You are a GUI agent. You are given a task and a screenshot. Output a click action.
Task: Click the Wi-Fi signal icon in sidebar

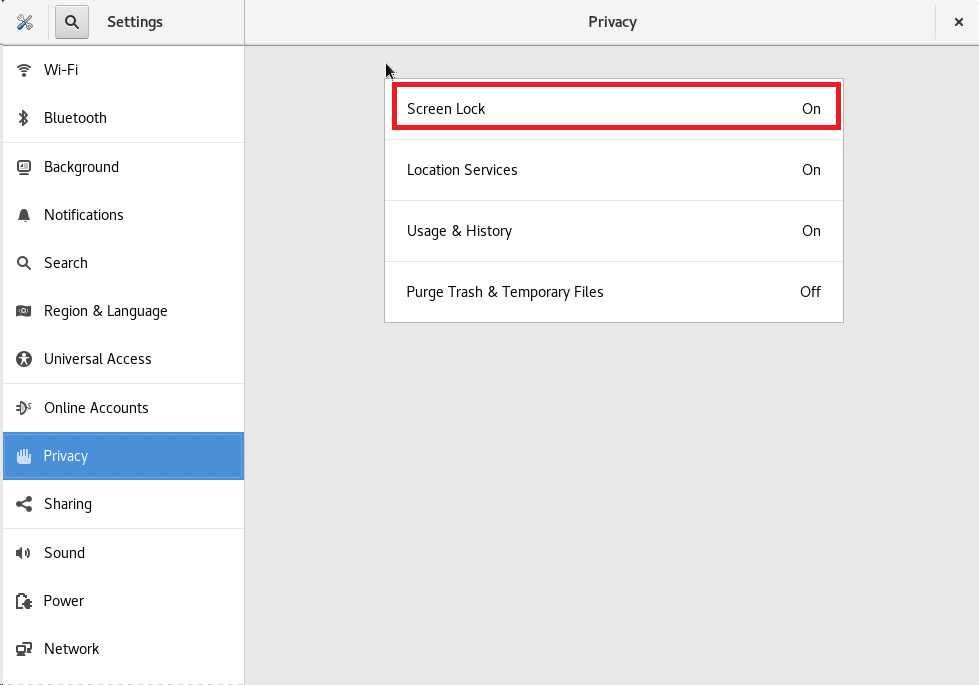(24, 70)
